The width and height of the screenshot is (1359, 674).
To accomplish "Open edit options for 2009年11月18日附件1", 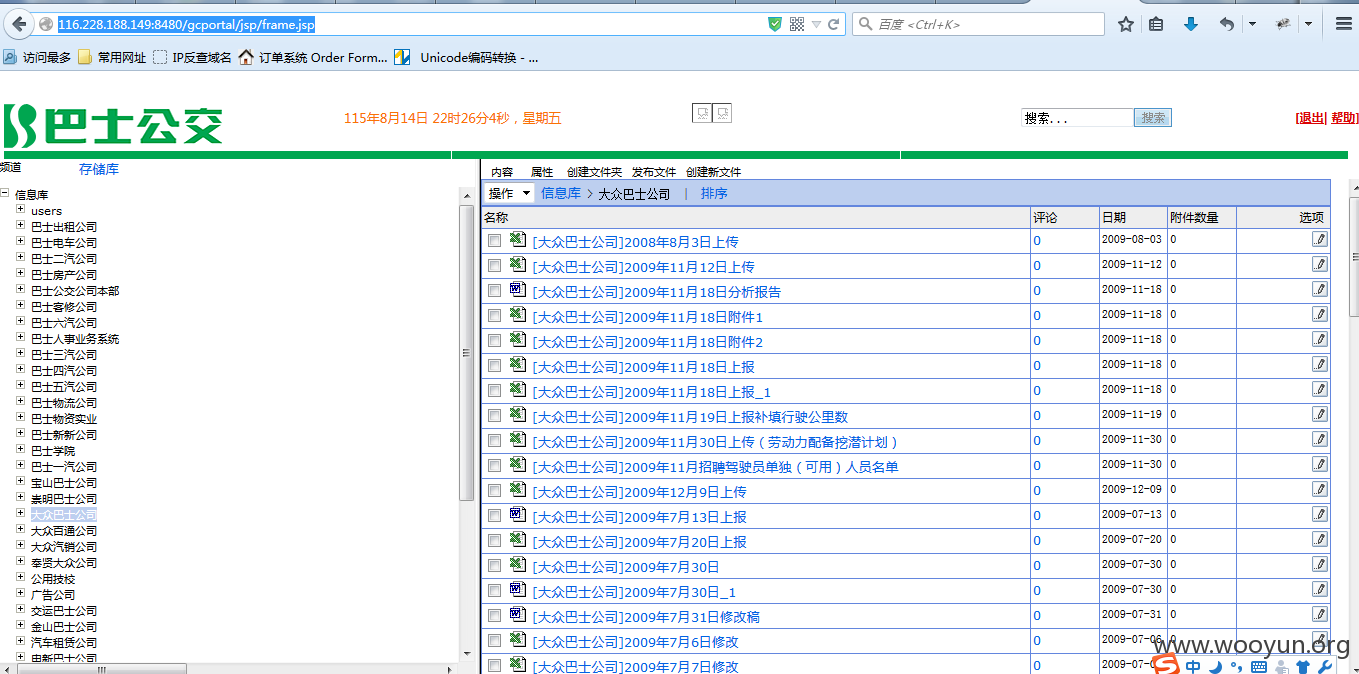I will point(1320,315).
